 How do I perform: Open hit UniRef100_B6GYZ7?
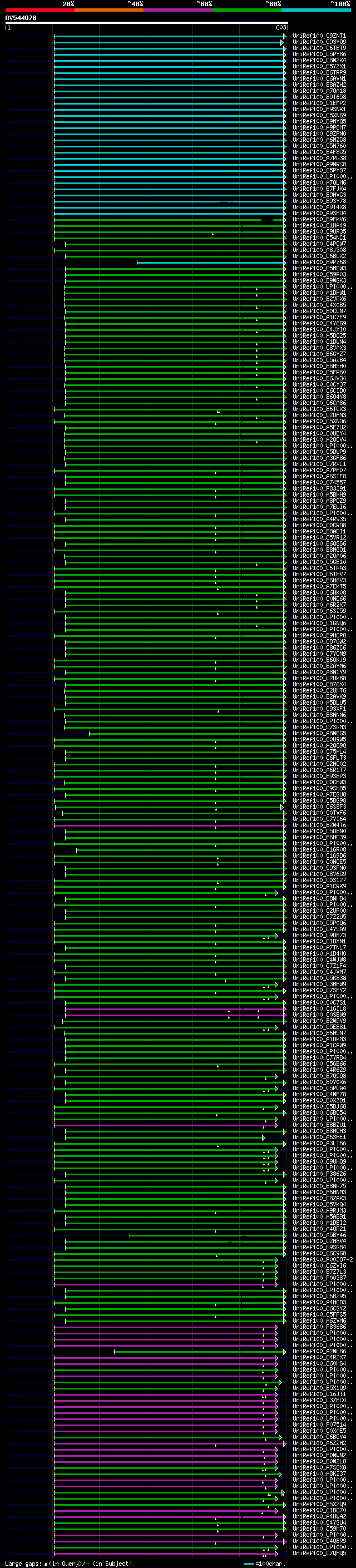[x=319, y=354]
